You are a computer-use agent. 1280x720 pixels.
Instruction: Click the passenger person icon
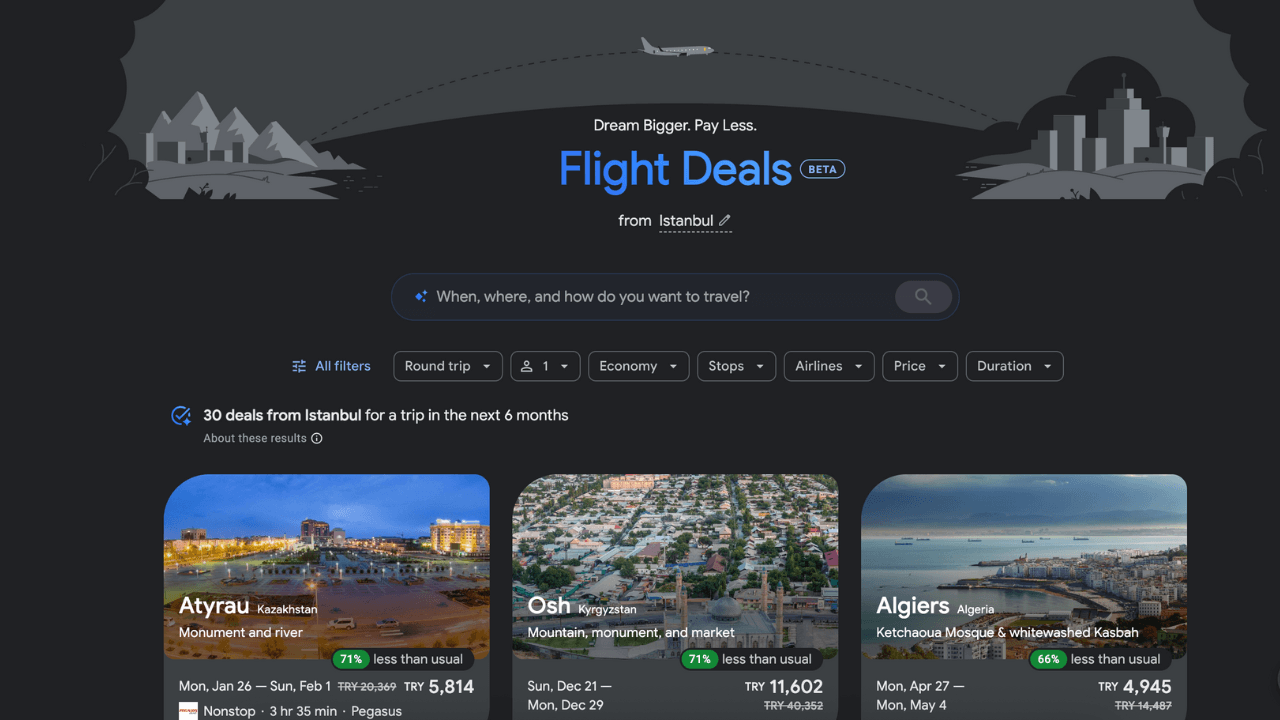[526, 366]
